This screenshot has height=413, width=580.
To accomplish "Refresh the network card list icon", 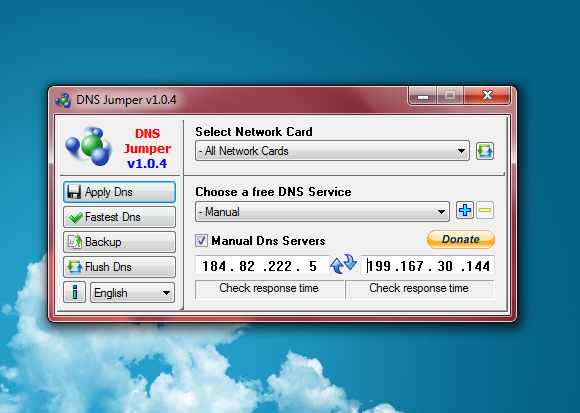I will [x=485, y=151].
